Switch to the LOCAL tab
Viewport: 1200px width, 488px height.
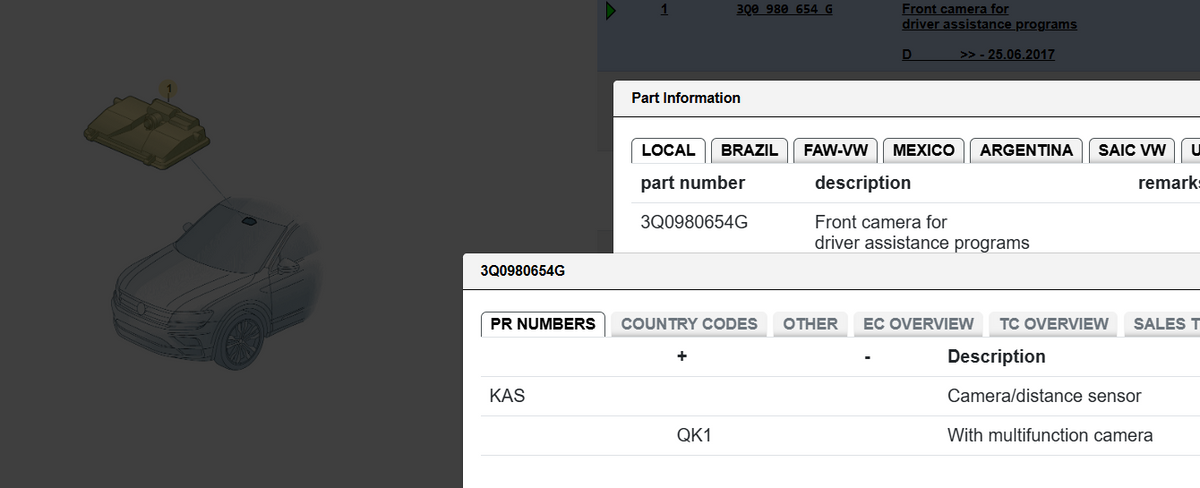(668, 150)
